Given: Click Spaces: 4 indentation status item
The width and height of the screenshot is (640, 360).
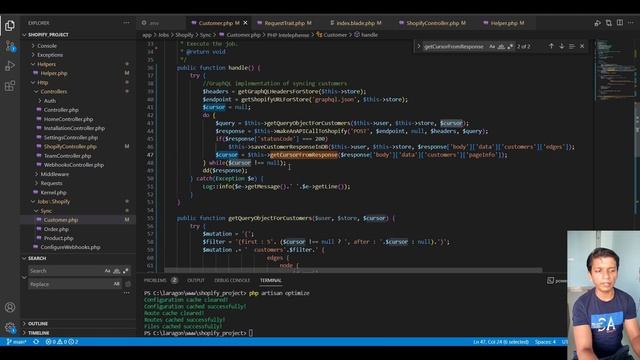Looking at the screenshot, I should [x=545, y=342].
